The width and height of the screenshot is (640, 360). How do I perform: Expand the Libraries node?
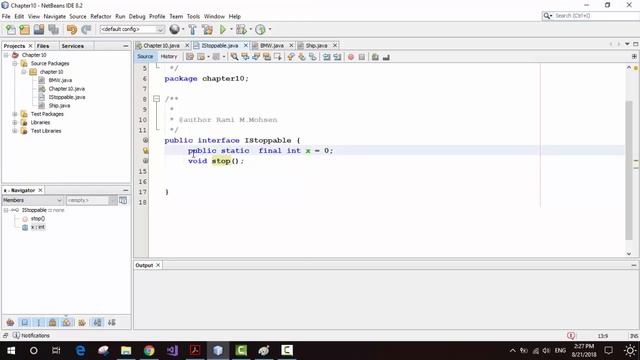(x=15, y=122)
